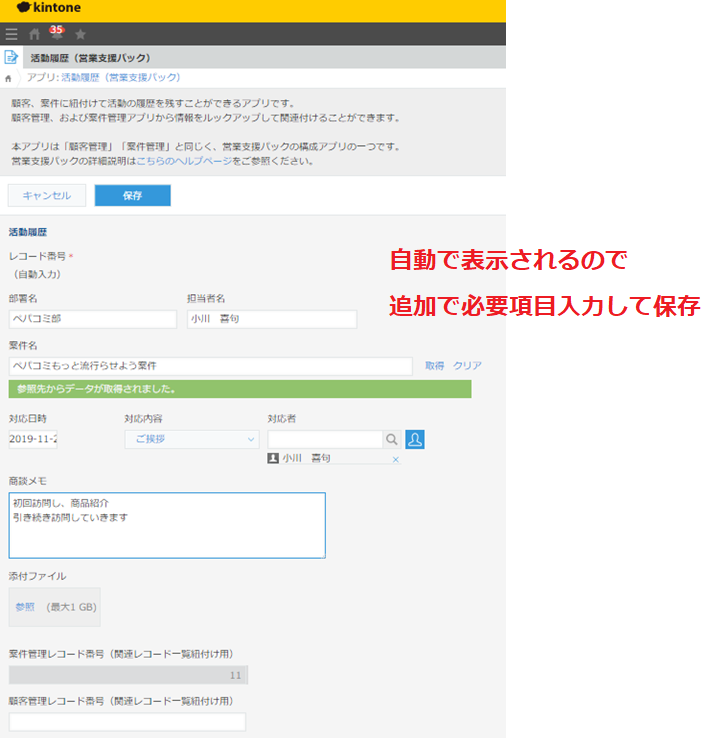Open the hamburger menu in header
Viewport: 707px width, 738px height.
(12, 34)
